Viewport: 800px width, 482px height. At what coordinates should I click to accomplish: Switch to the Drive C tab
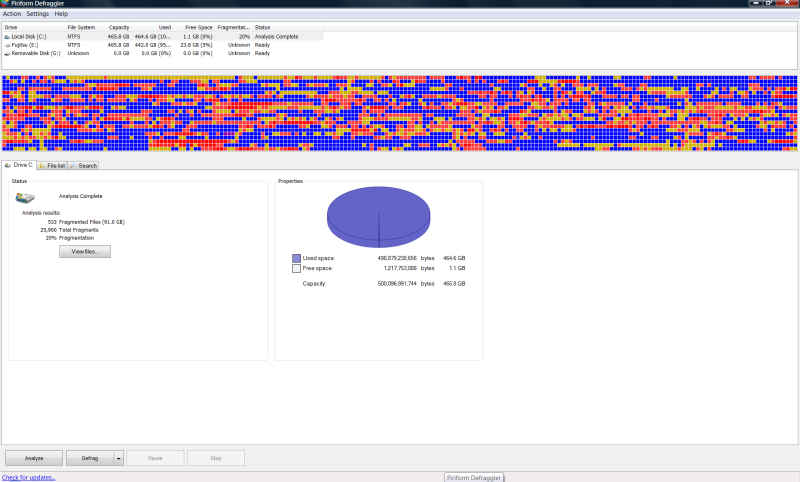(x=19, y=165)
